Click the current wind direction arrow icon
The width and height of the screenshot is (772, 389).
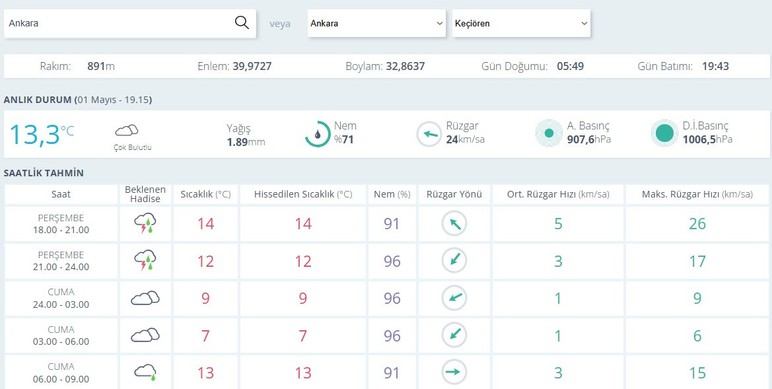click(429, 134)
